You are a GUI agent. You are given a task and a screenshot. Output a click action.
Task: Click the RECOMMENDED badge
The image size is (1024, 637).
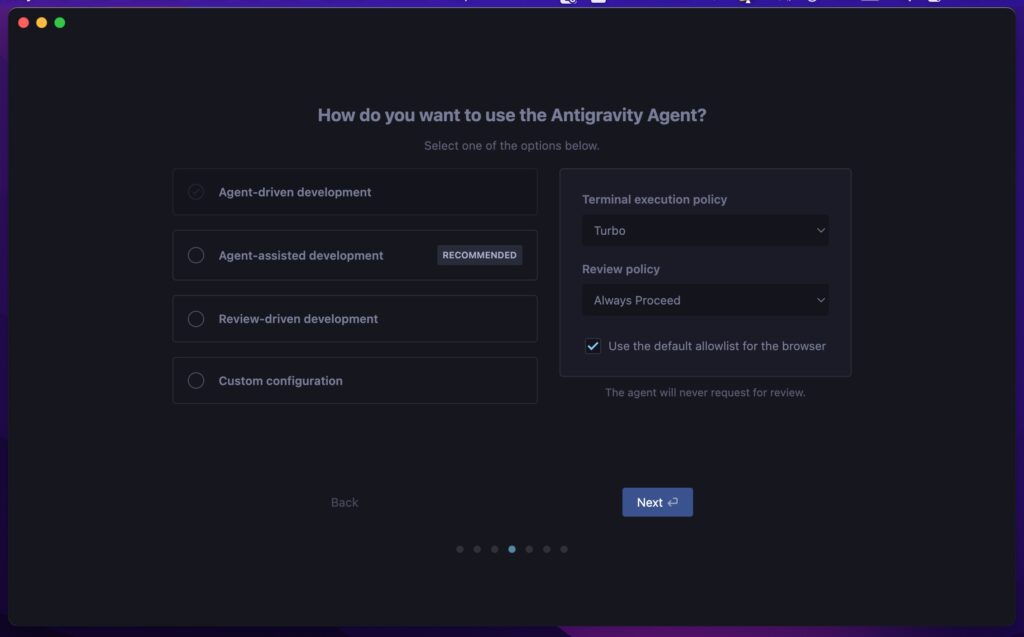click(479, 255)
